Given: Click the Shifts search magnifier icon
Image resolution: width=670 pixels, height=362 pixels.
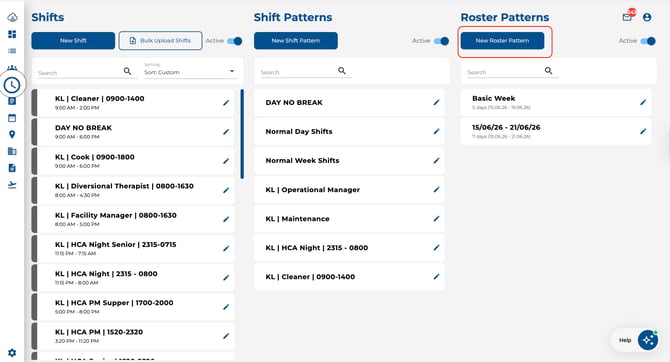Looking at the screenshot, I should [127, 71].
